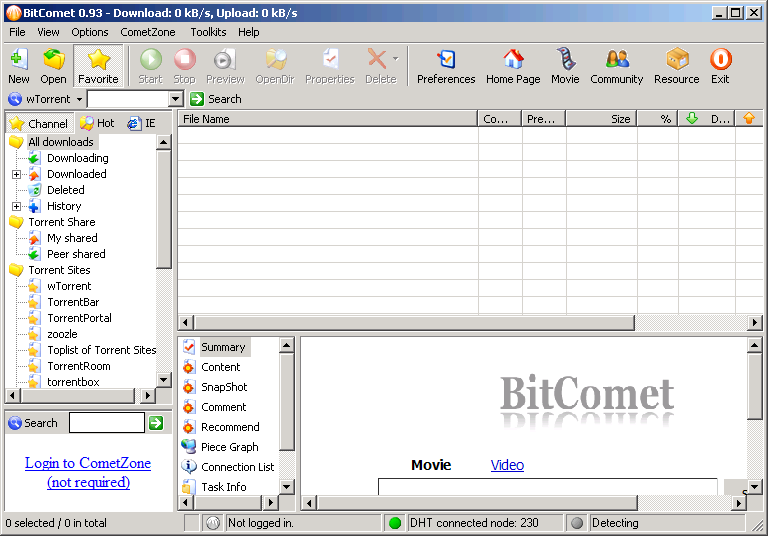Open the Community toolbar icon
This screenshot has width=768, height=536.
click(x=617, y=66)
